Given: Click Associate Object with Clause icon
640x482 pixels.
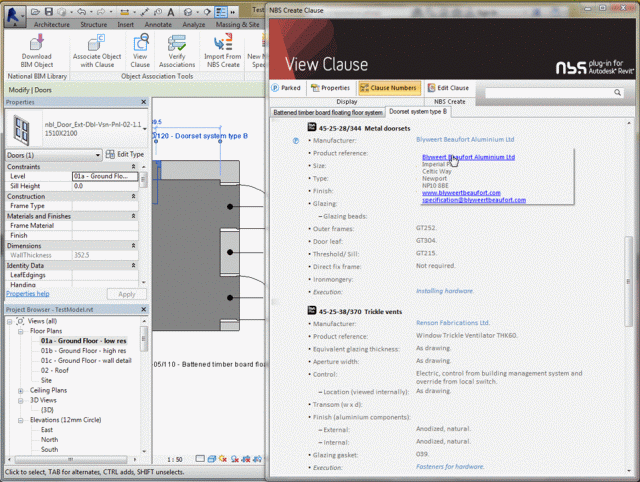Looking at the screenshot, I should pyautogui.click(x=96, y=42).
